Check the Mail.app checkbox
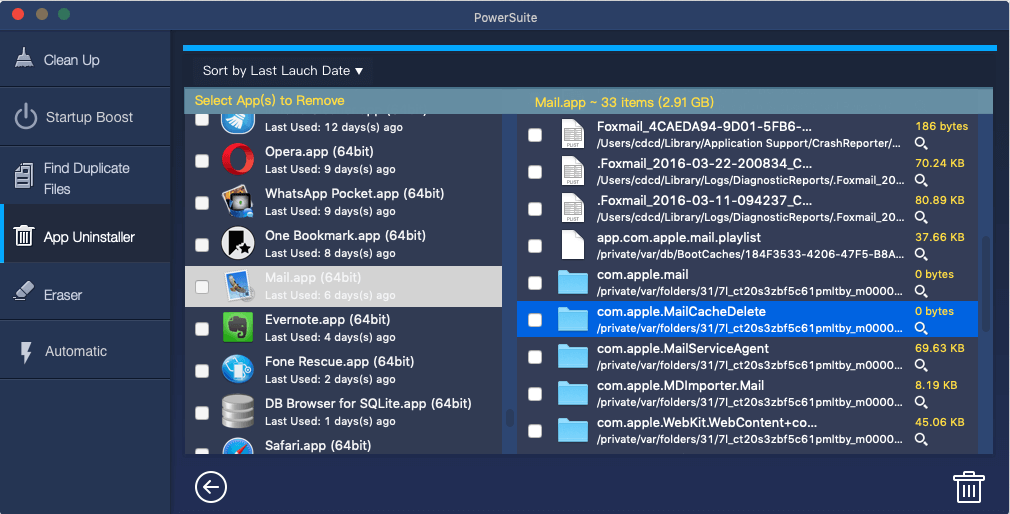This screenshot has height=514, width=1010. pos(202,287)
